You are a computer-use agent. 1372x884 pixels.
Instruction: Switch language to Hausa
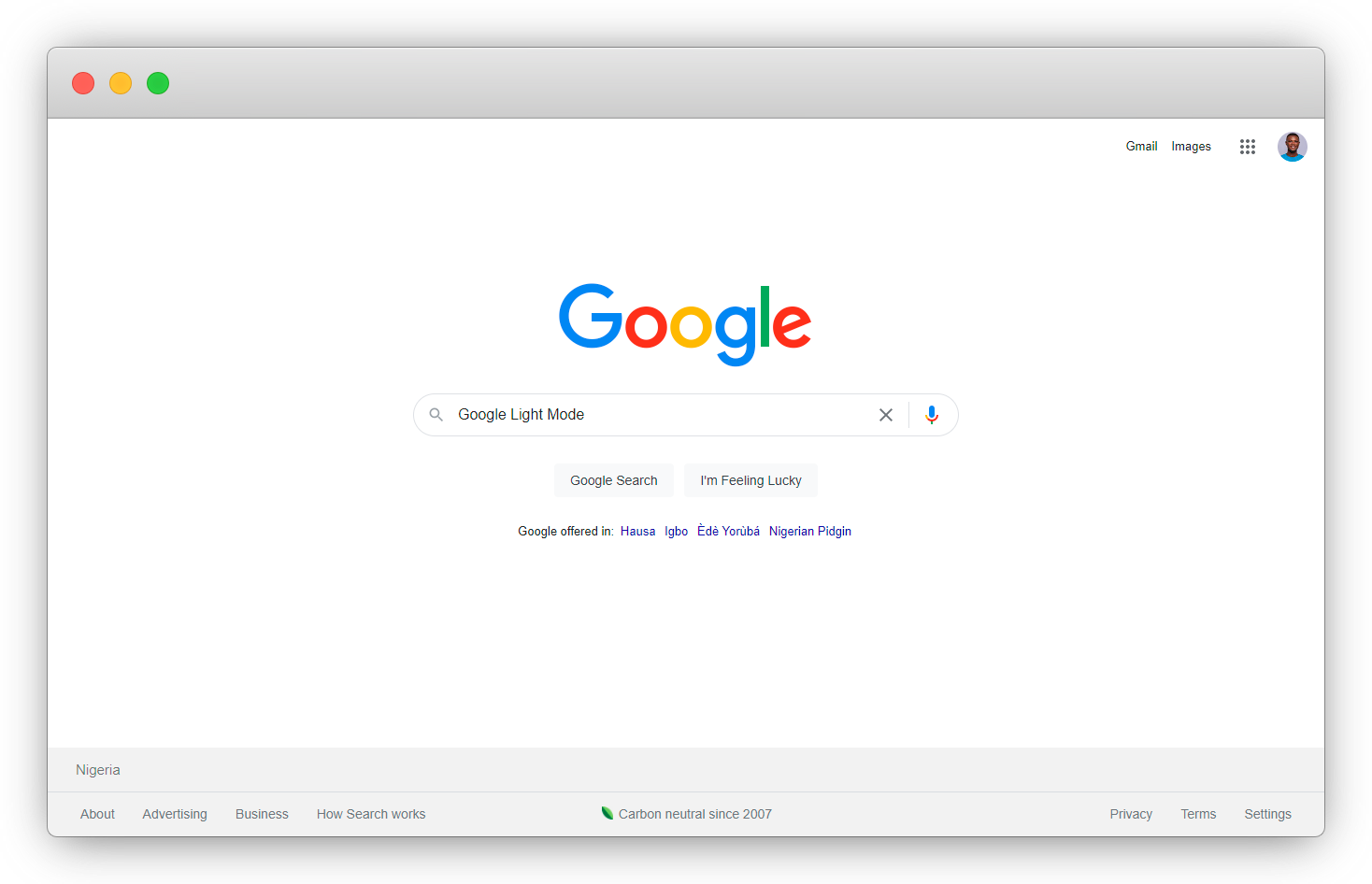point(637,532)
